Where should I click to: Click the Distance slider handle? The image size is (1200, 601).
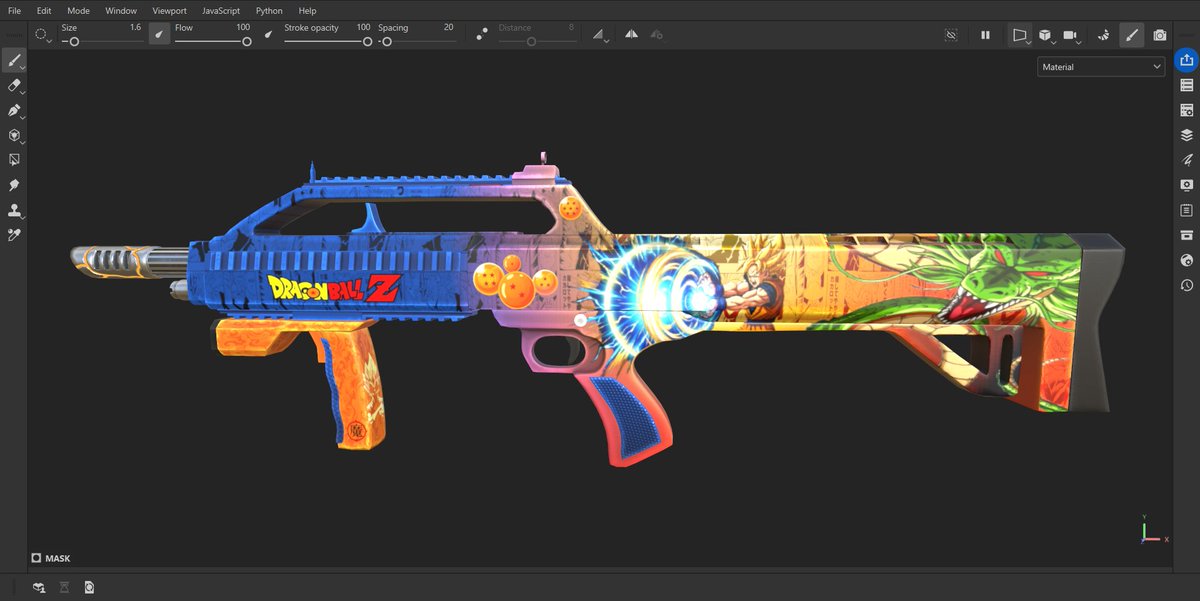[531, 42]
